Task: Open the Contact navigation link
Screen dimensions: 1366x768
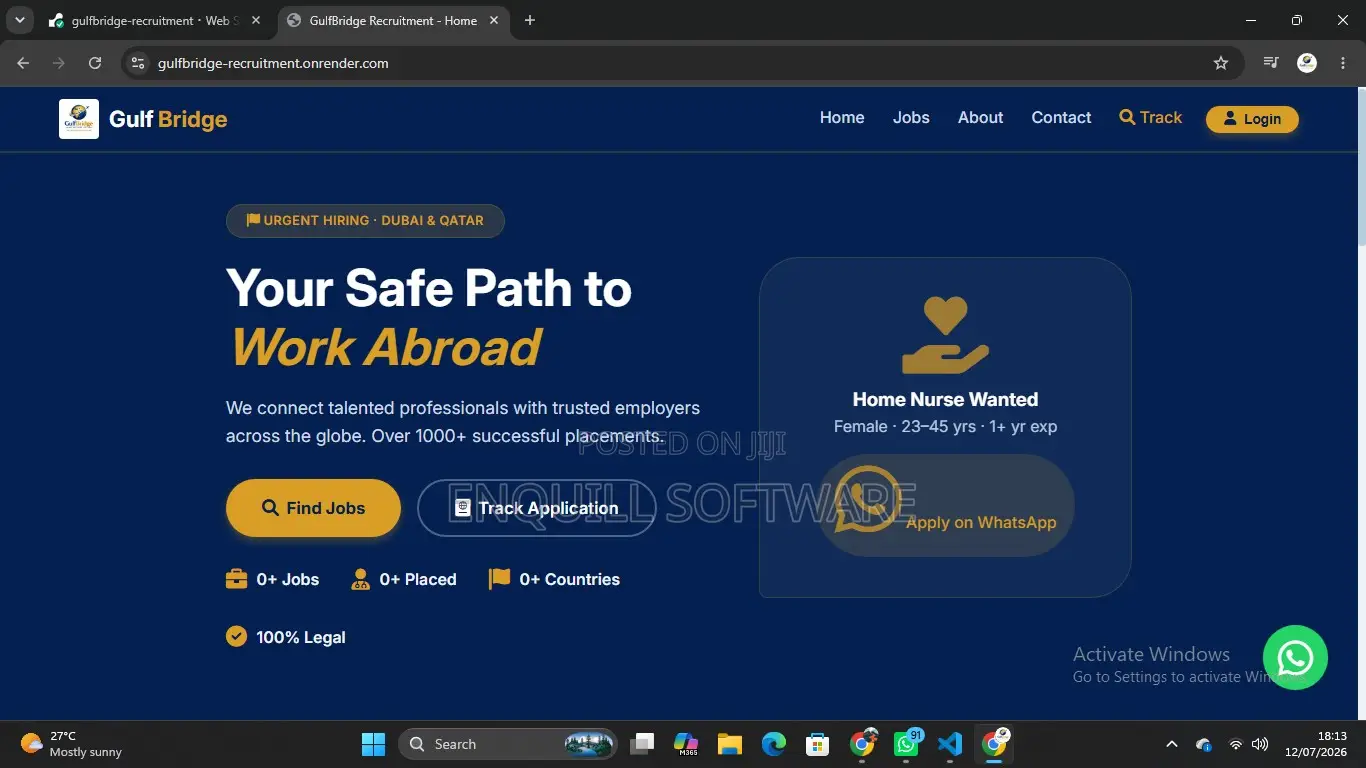Action: point(1061,118)
